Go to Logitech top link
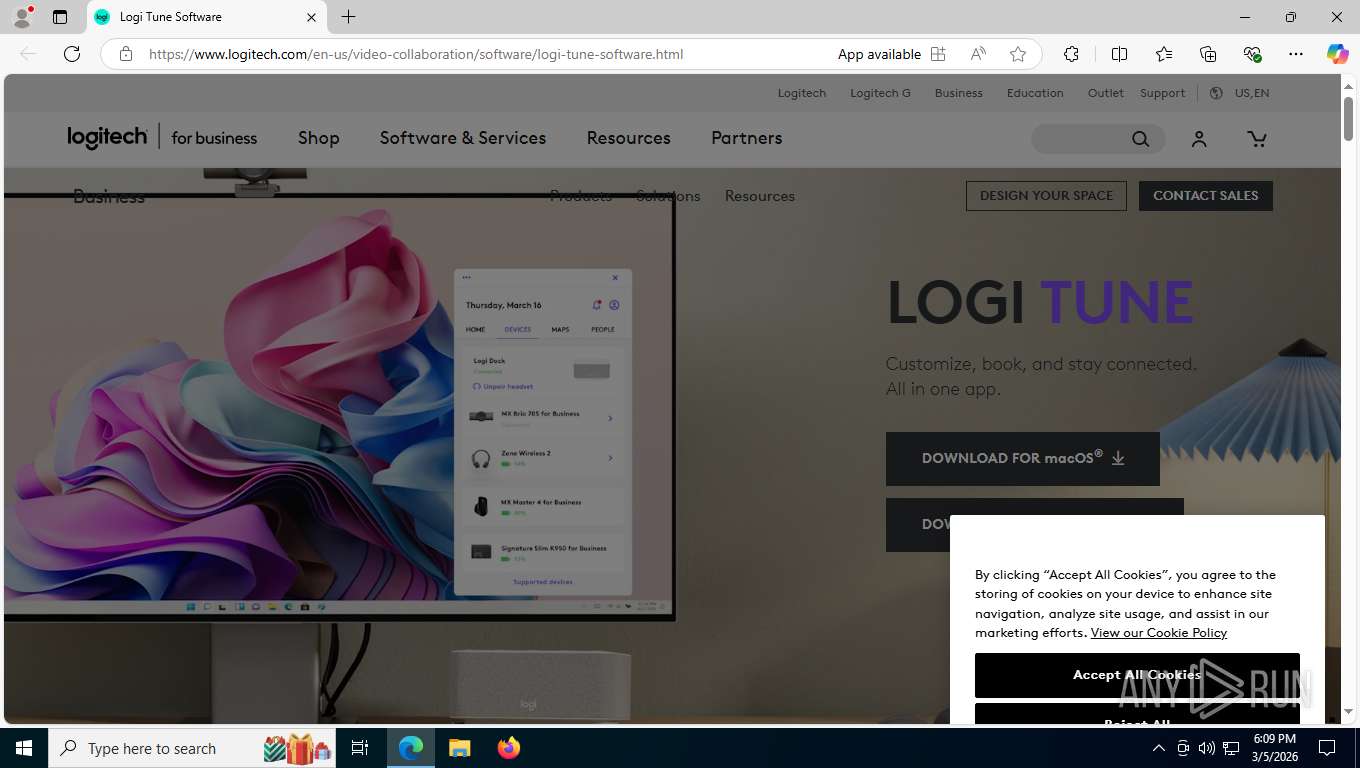Image resolution: width=1360 pixels, height=768 pixels. [802, 93]
